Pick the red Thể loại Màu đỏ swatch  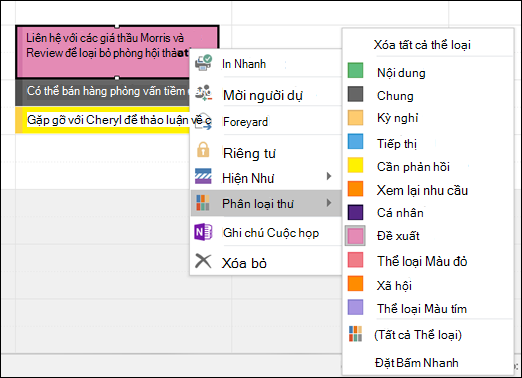click(x=355, y=260)
